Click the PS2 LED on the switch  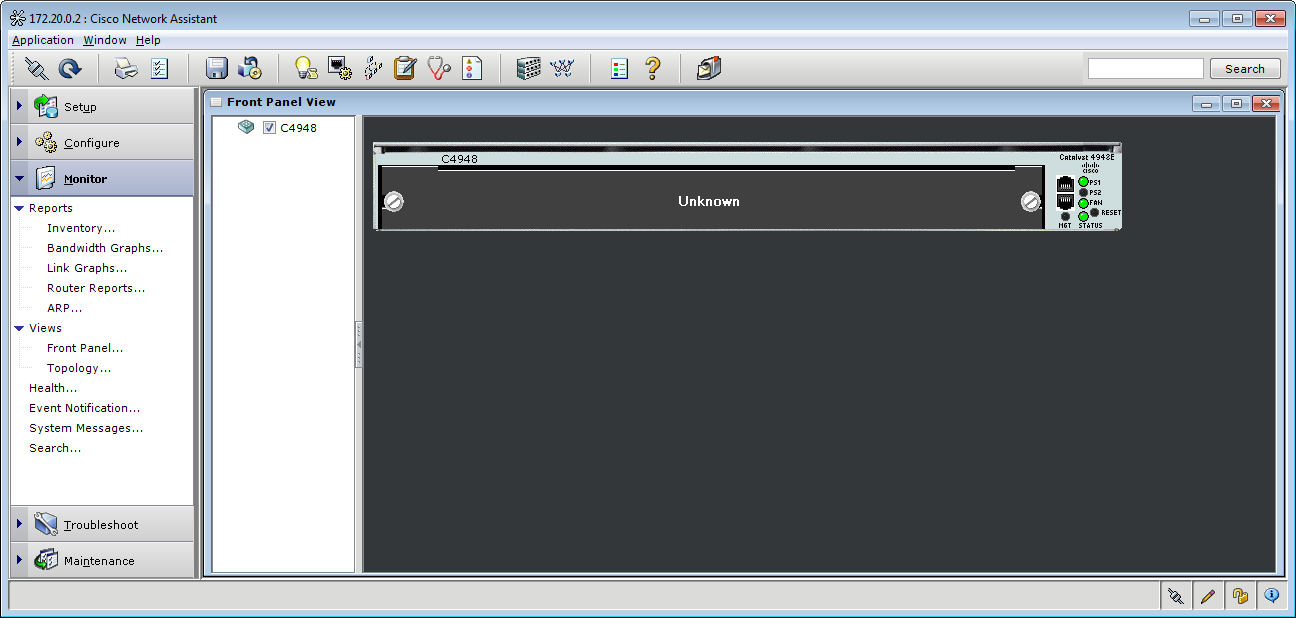pyautogui.click(x=1083, y=192)
